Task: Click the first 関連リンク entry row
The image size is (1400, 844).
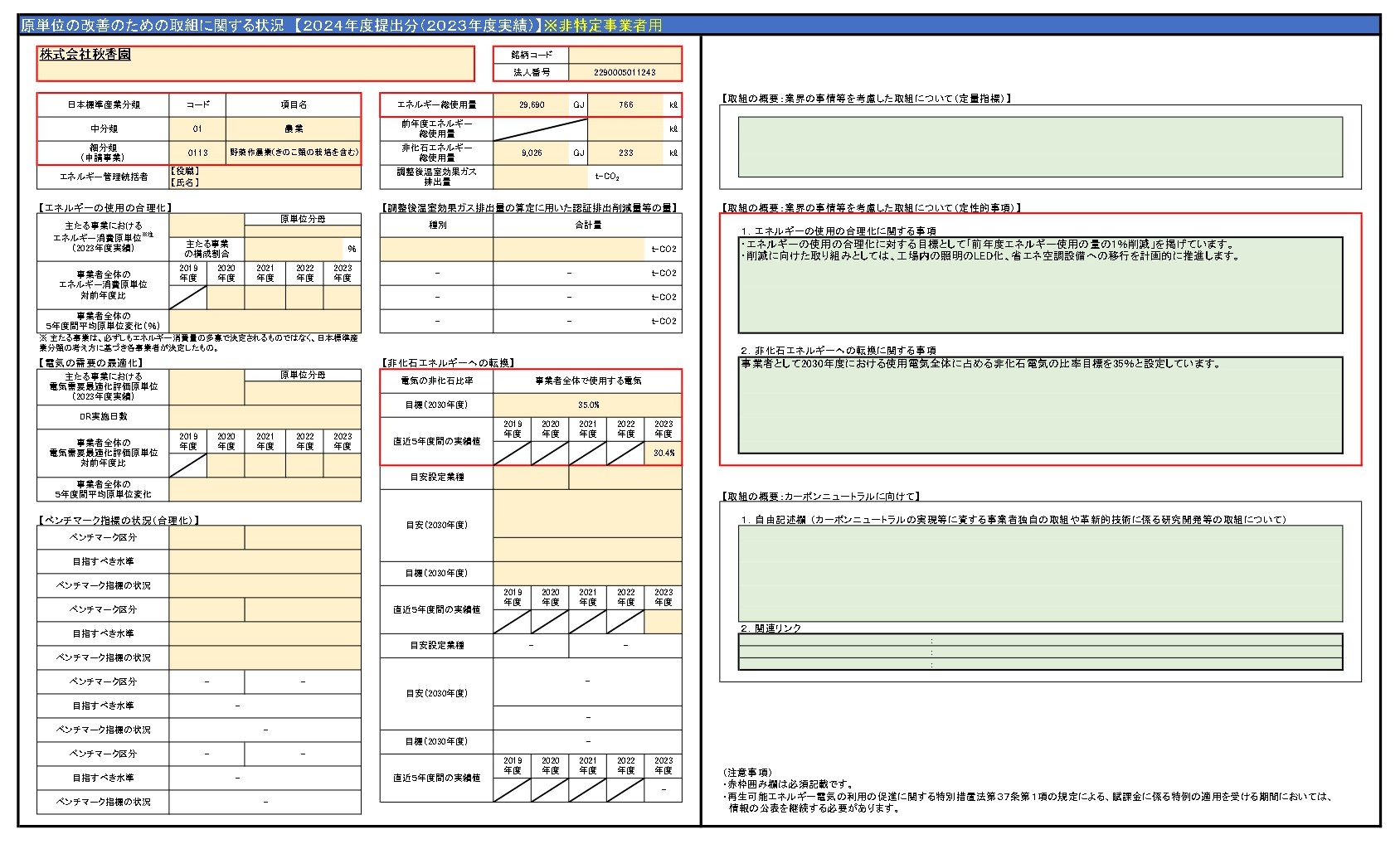Action: (1040, 640)
